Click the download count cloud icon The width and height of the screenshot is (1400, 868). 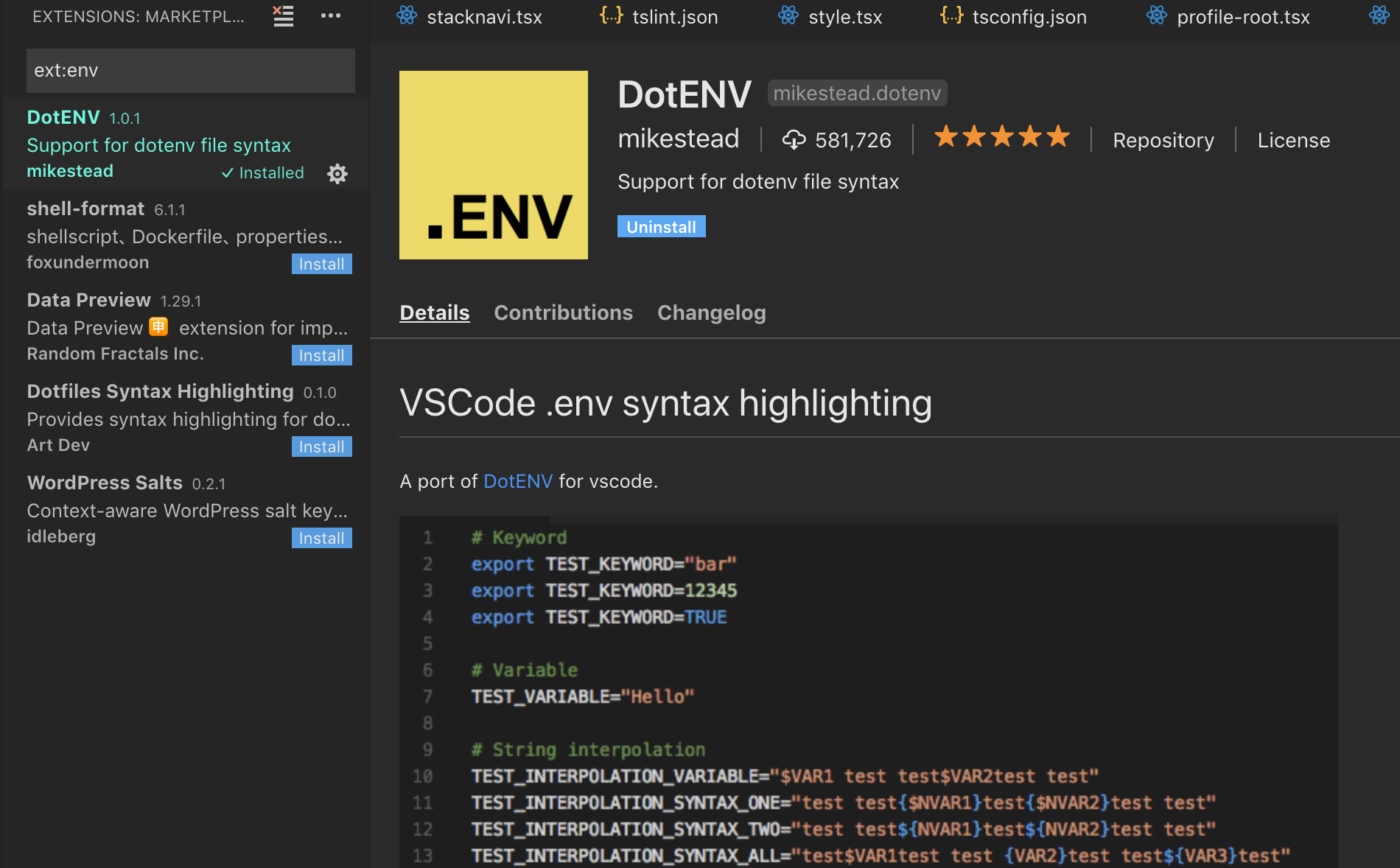click(x=794, y=139)
